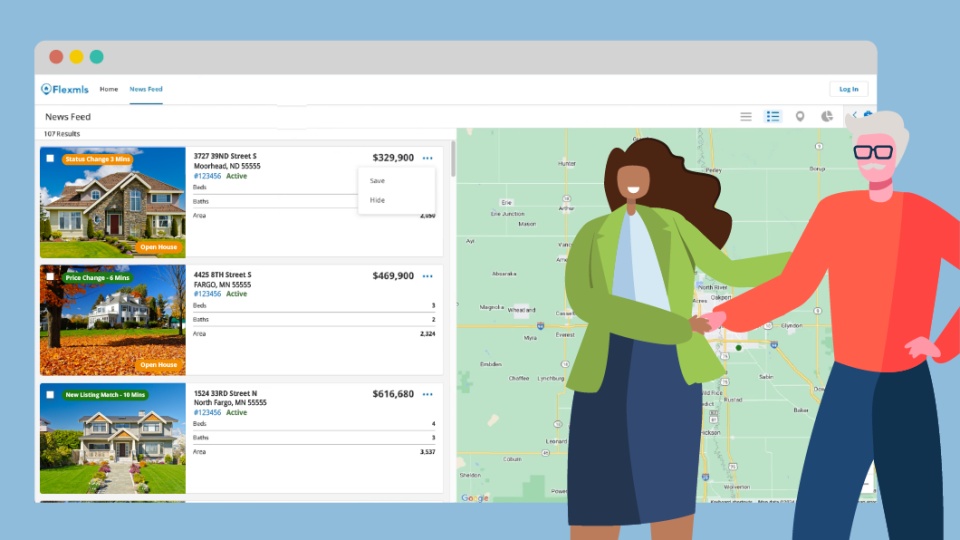Open listing number link for 4425 8TH Street

pyautogui.click(x=208, y=294)
